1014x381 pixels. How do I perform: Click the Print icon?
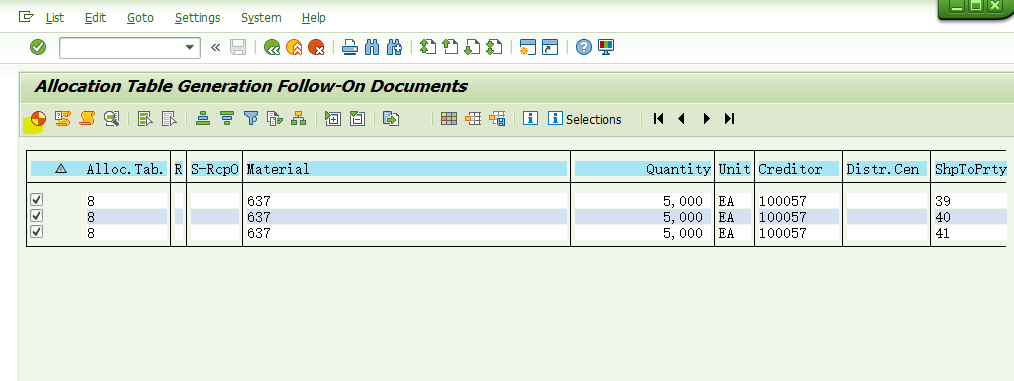point(350,47)
